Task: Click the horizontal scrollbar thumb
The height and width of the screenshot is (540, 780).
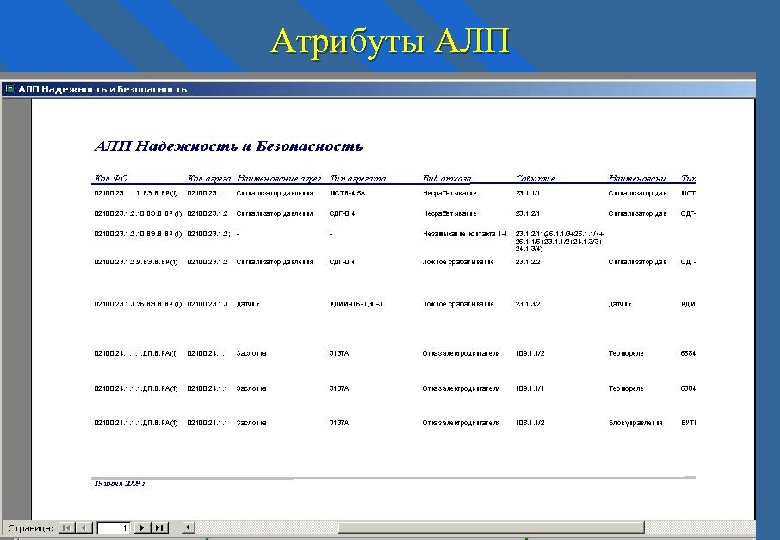Action: pyautogui.click(x=491, y=528)
